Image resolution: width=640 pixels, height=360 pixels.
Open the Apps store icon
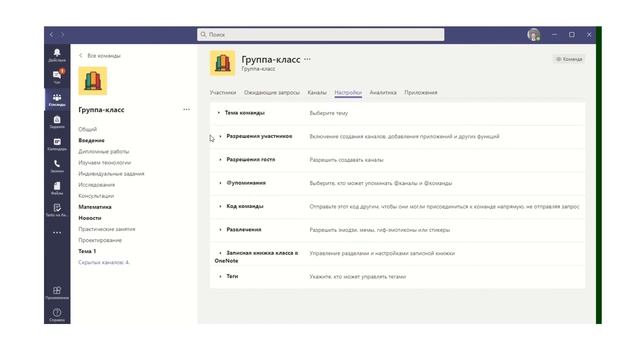point(57,292)
